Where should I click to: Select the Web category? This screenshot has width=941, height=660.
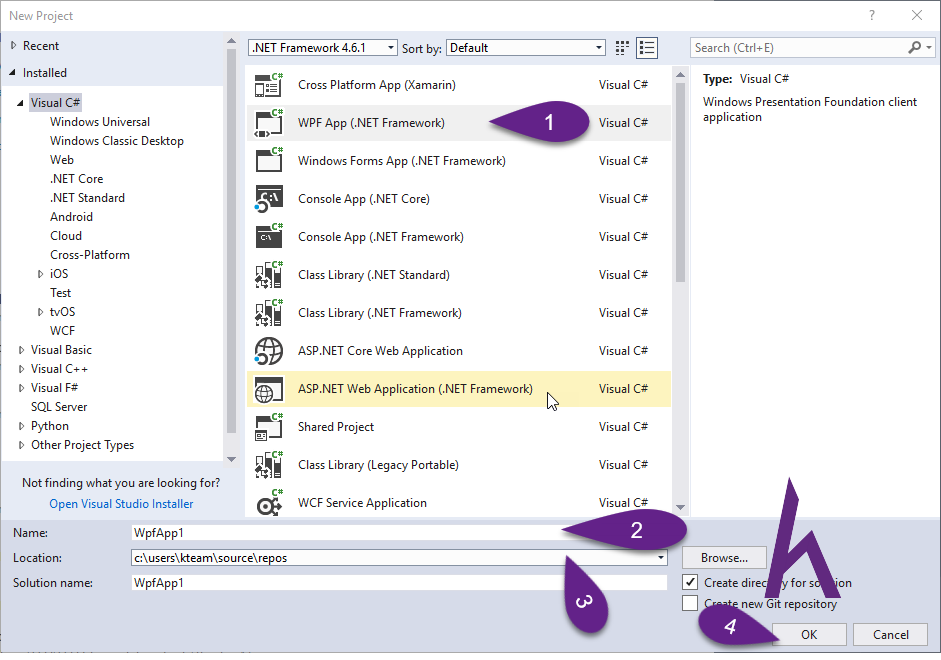[x=62, y=160]
